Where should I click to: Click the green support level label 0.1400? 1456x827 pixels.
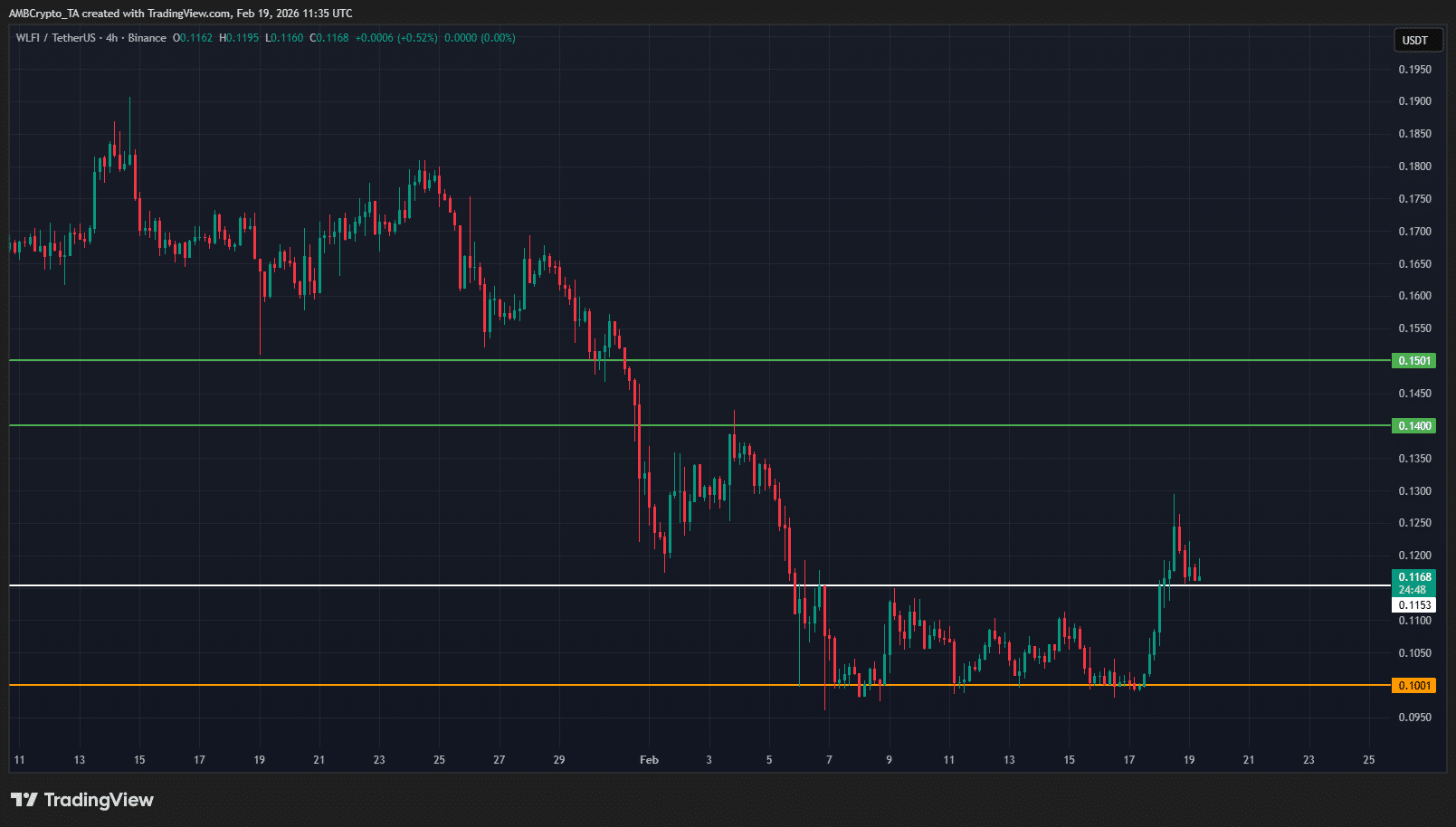point(1413,425)
